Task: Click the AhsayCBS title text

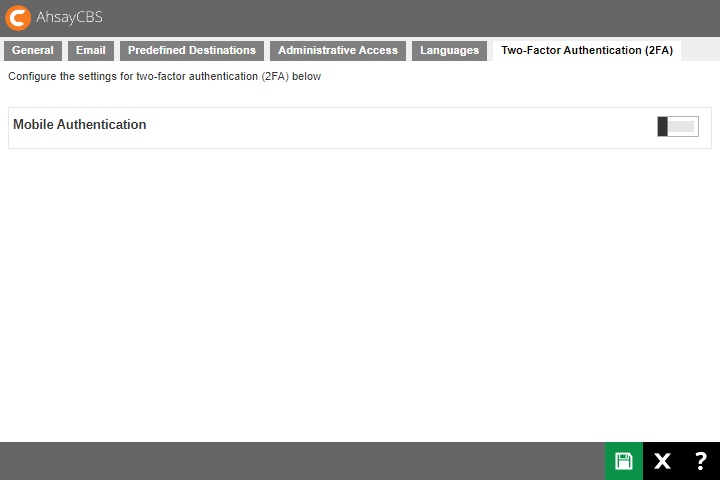Action: pos(70,17)
